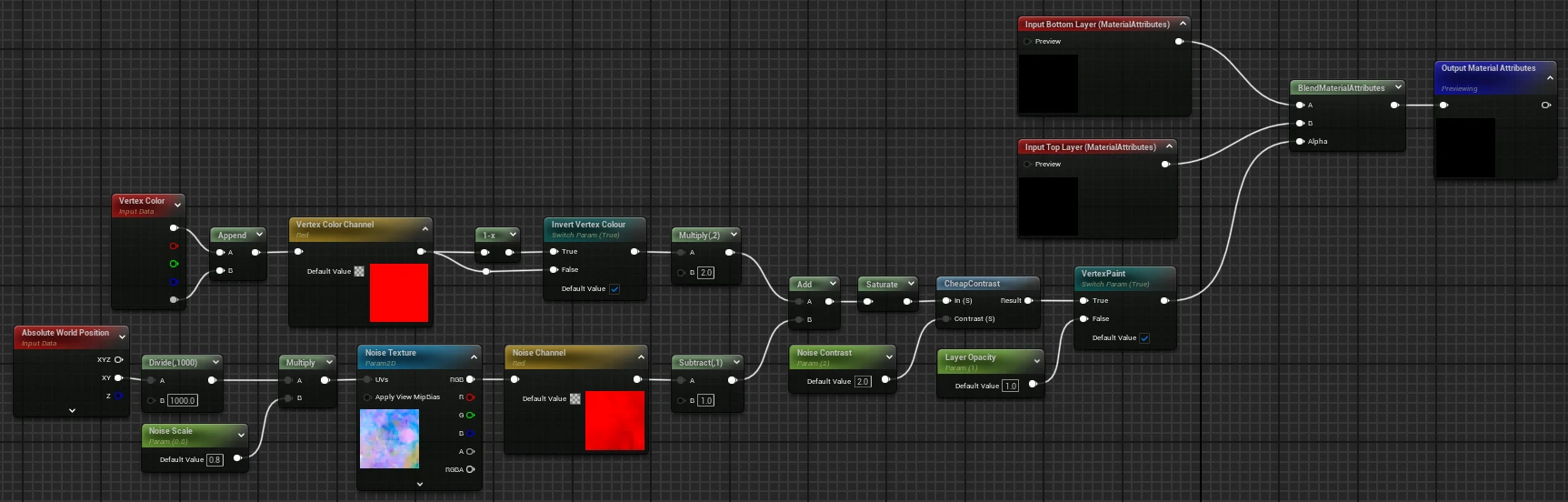Collapse the Input Bottom Layer preview
This screenshot has height=502, width=1568.
1183,23
